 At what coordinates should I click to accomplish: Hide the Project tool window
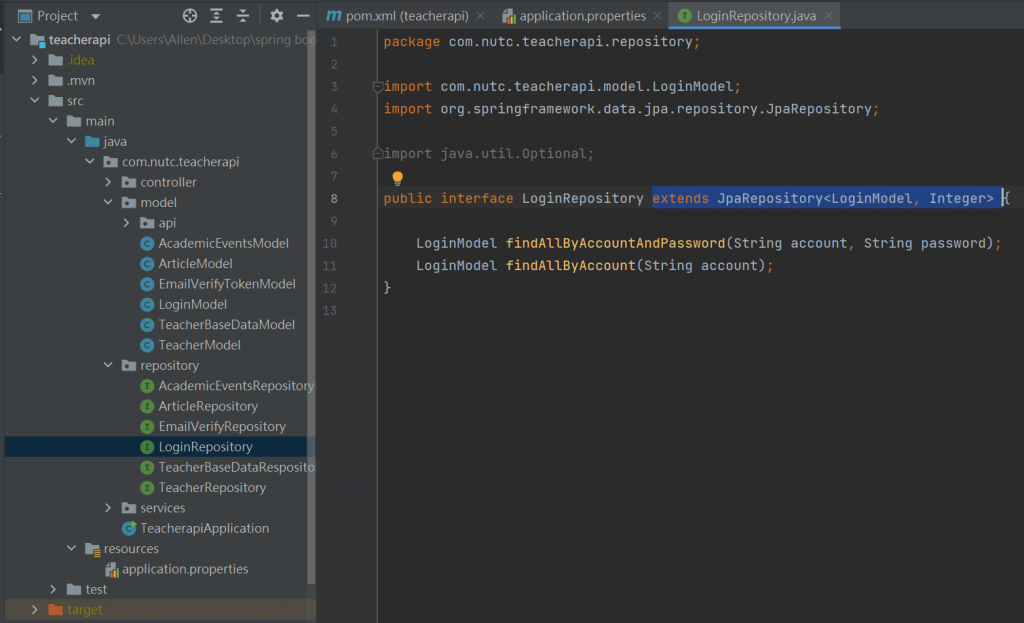(x=303, y=16)
